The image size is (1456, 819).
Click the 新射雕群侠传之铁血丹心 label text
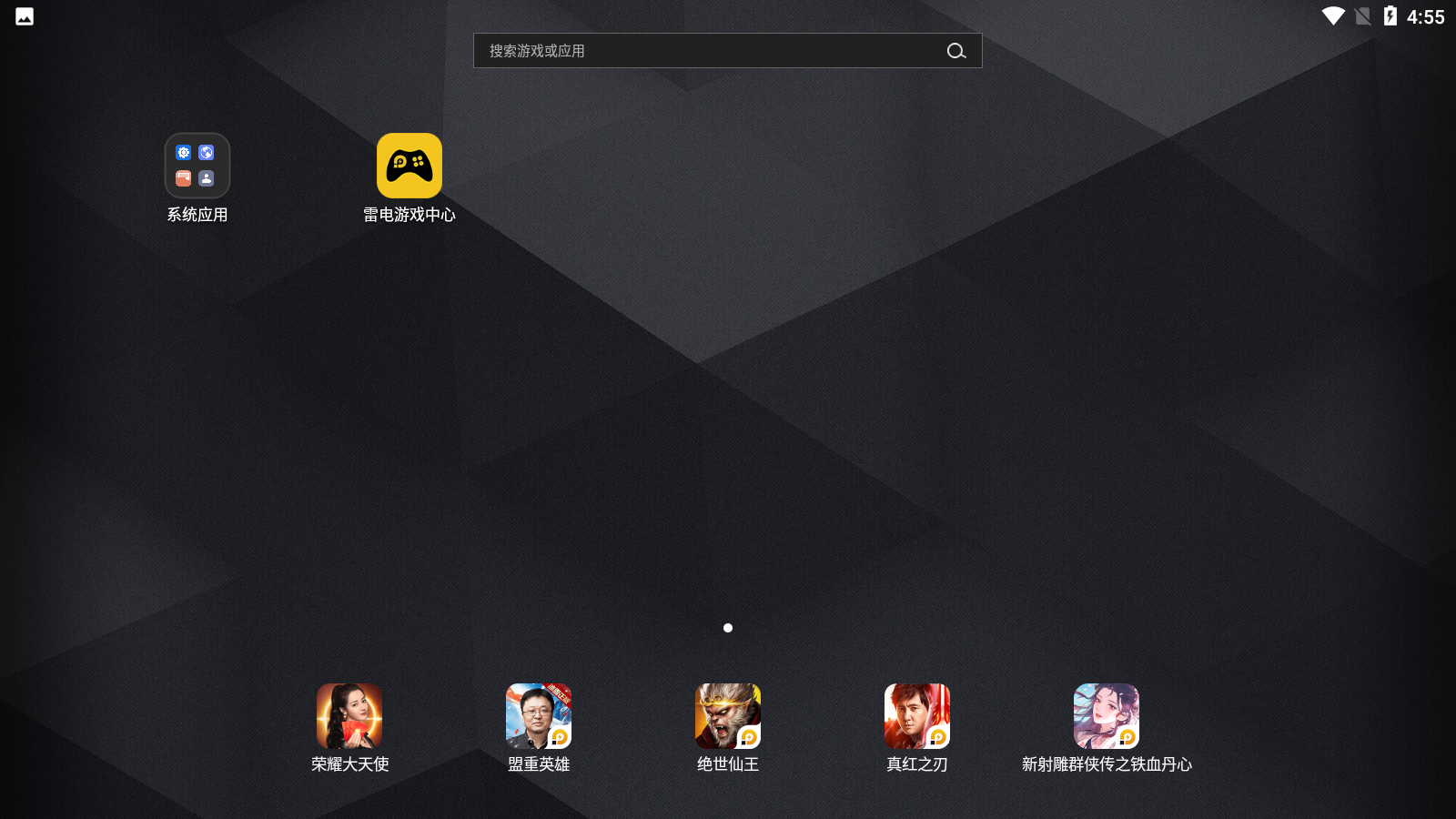click(1107, 764)
